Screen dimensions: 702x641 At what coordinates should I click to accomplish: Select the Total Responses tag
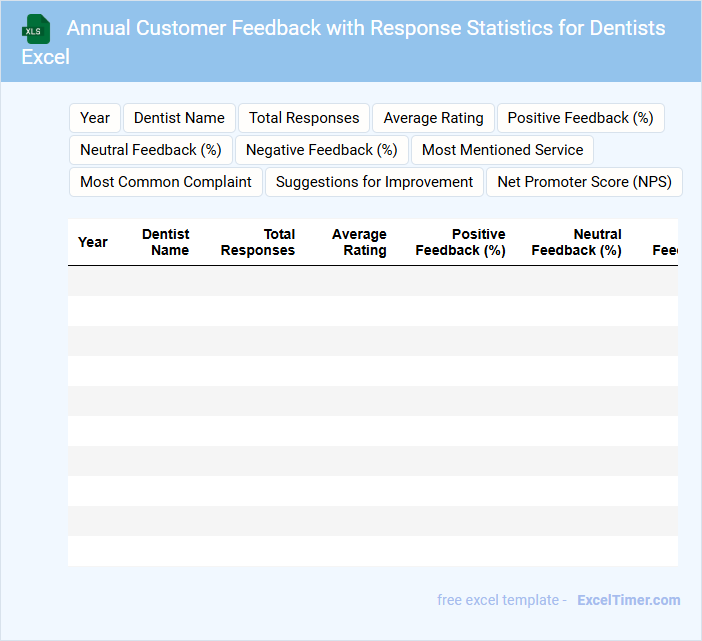click(x=304, y=118)
